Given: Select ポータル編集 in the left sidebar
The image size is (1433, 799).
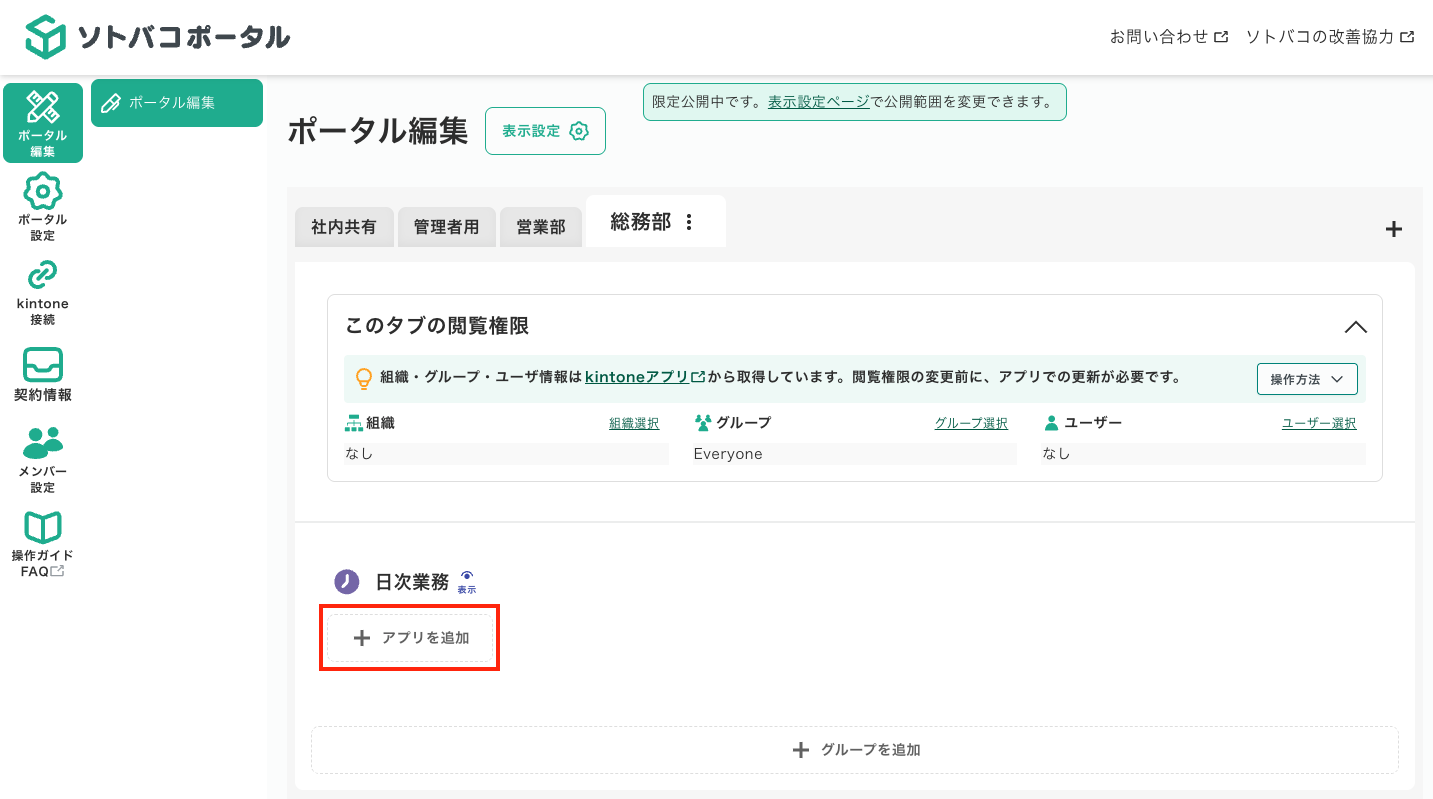Looking at the screenshot, I should [42, 122].
